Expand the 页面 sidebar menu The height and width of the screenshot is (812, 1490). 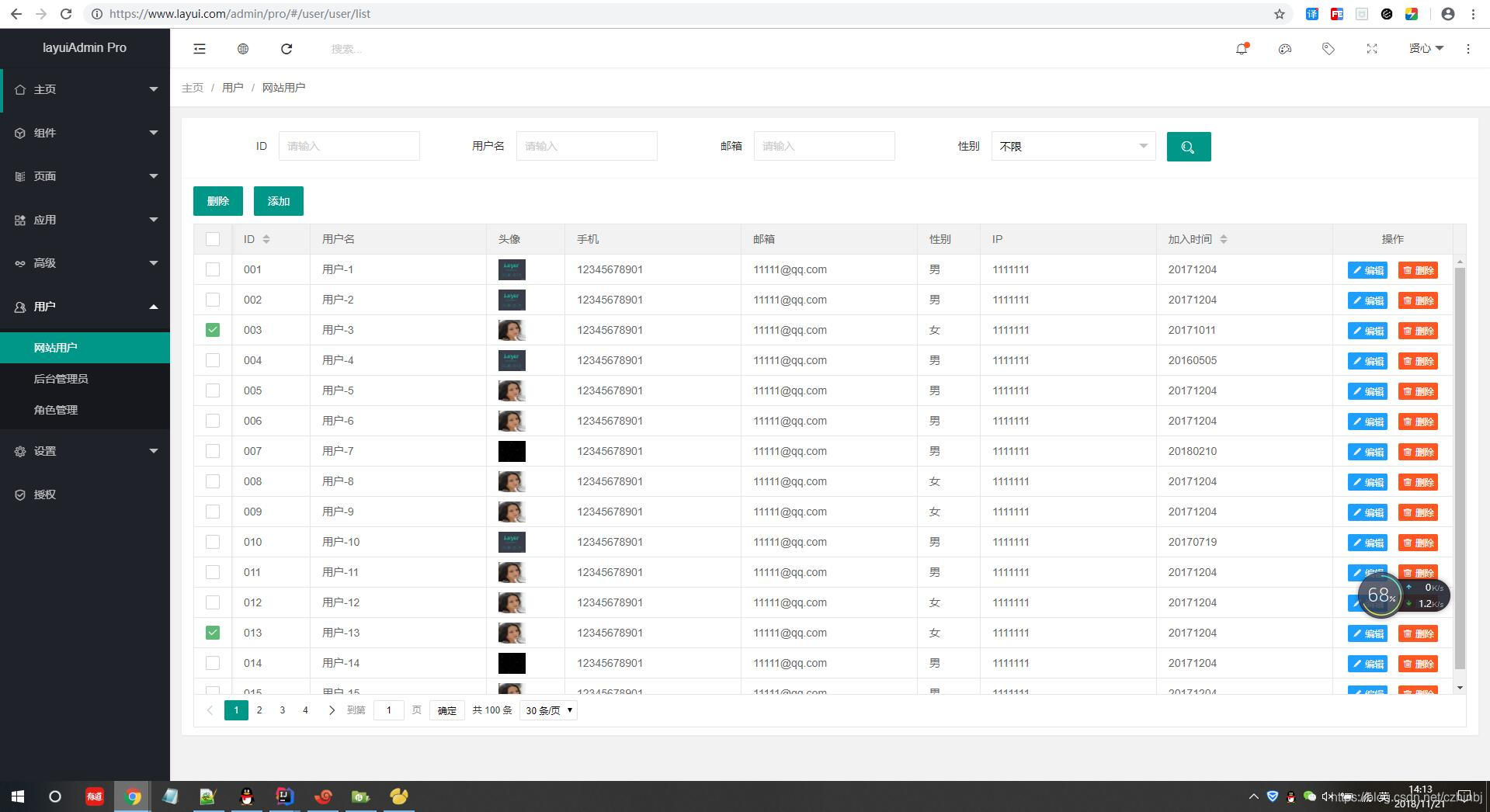pos(85,176)
